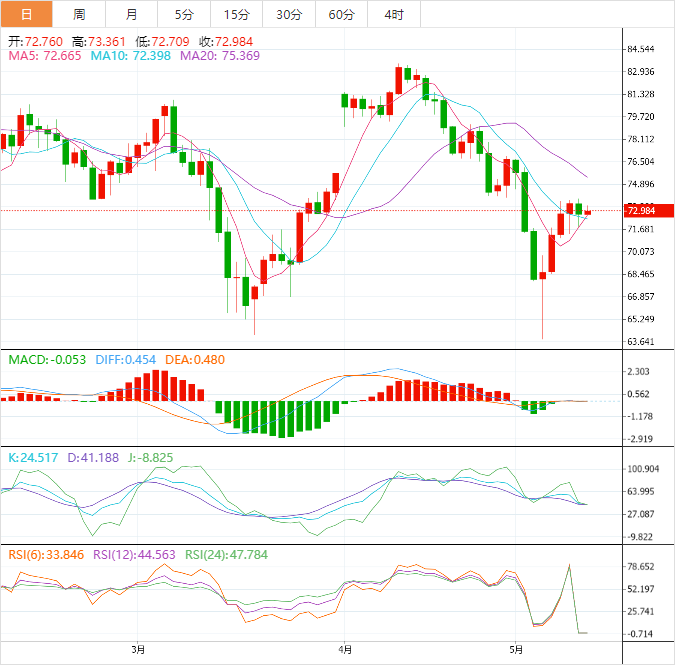Click the 5月 date marker on the axis

coord(515,650)
